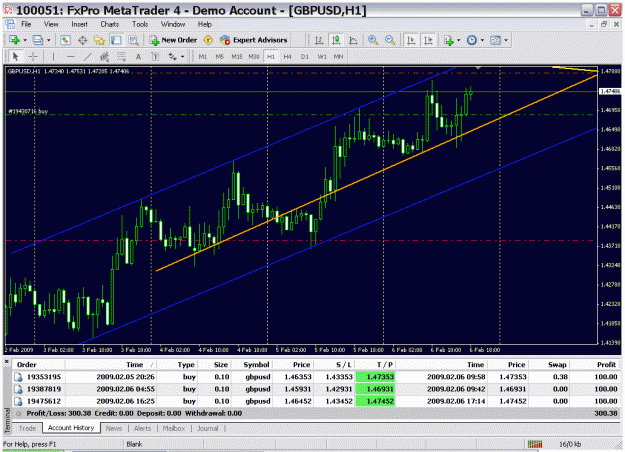Expand dropdown arrow beside Periods clock icon
Image resolution: width=625 pixels, height=452 pixels.
tap(482, 40)
